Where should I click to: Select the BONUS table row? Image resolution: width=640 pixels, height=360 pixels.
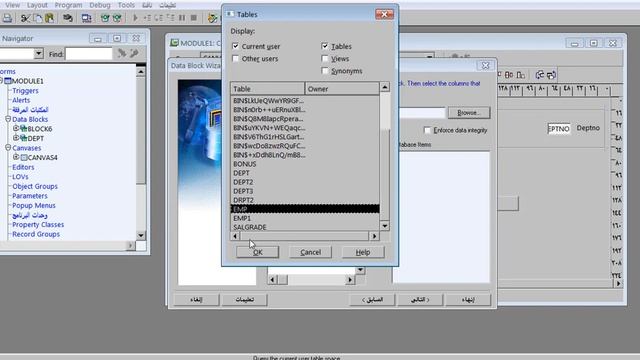(x=305, y=164)
